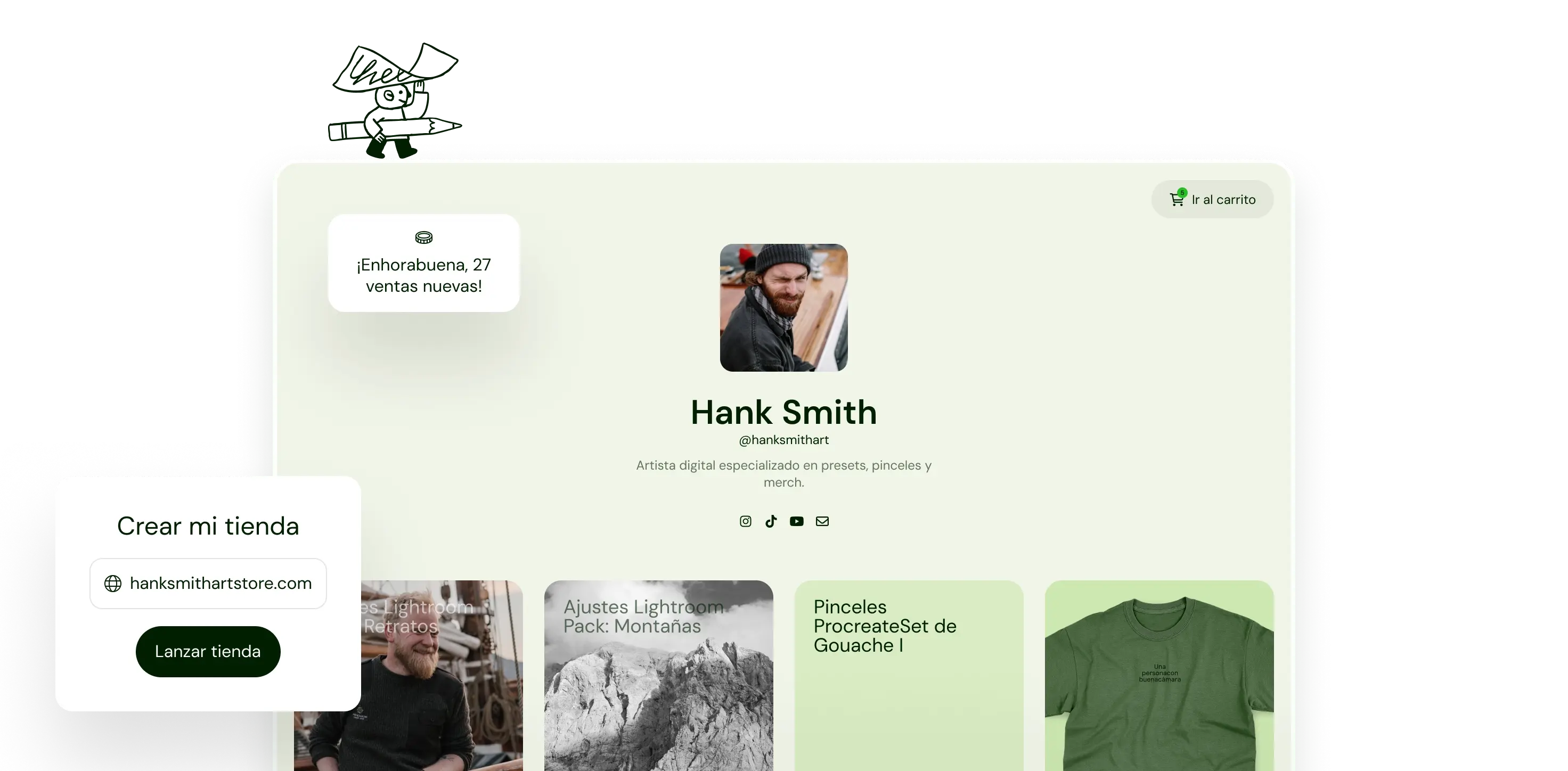Viewport: 1568px width, 771px height.
Task: Click the 27 ventas nuevas notification card
Action: (x=423, y=263)
